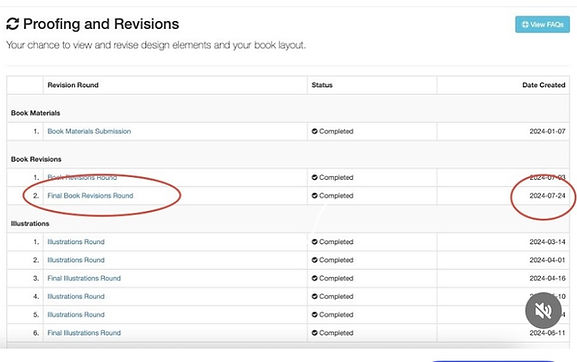Click the Book Materials section heading
The image size is (577, 362).
(x=35, y=113)
